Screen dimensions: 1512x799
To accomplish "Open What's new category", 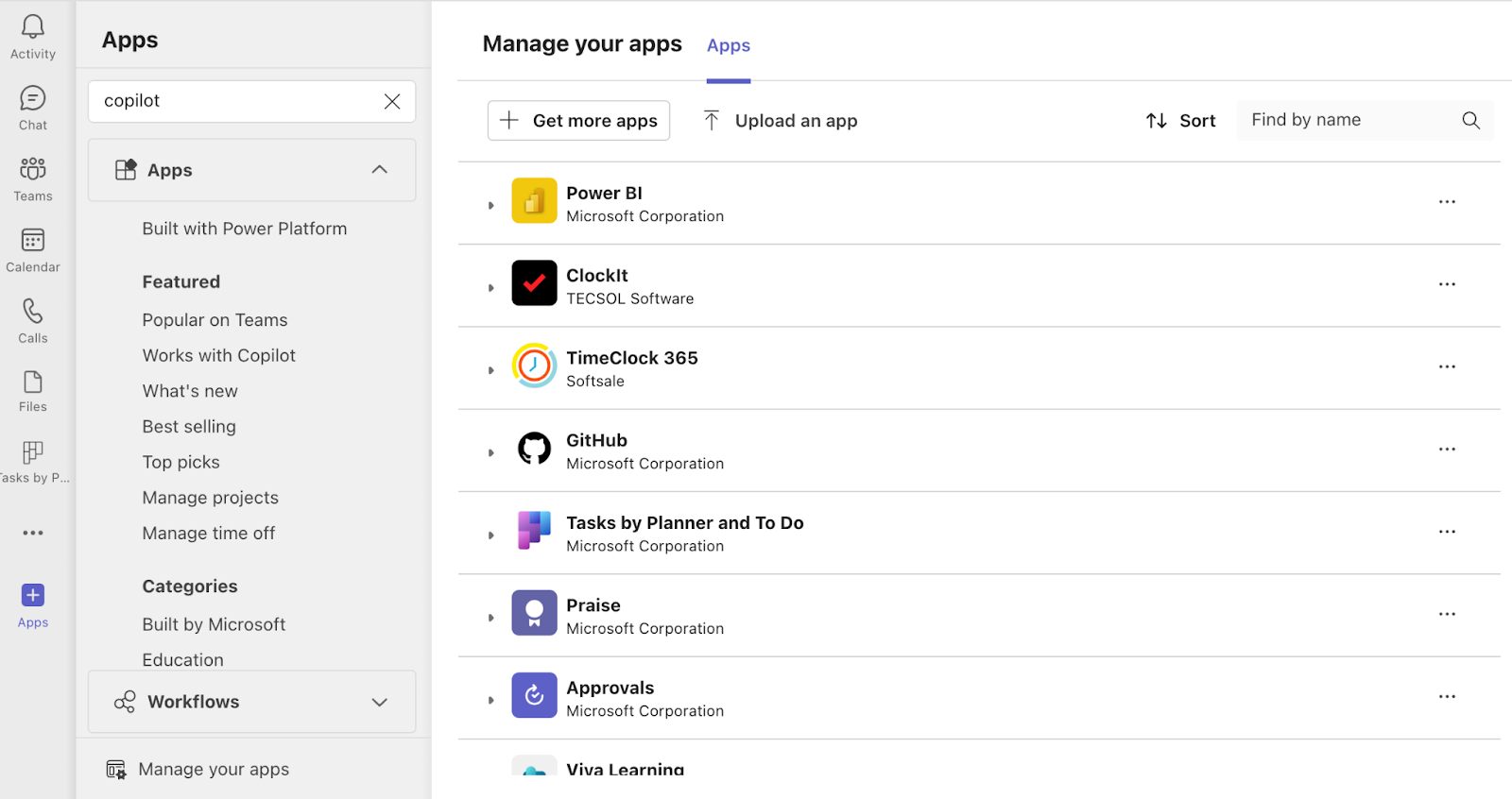I will pos(190,391).
